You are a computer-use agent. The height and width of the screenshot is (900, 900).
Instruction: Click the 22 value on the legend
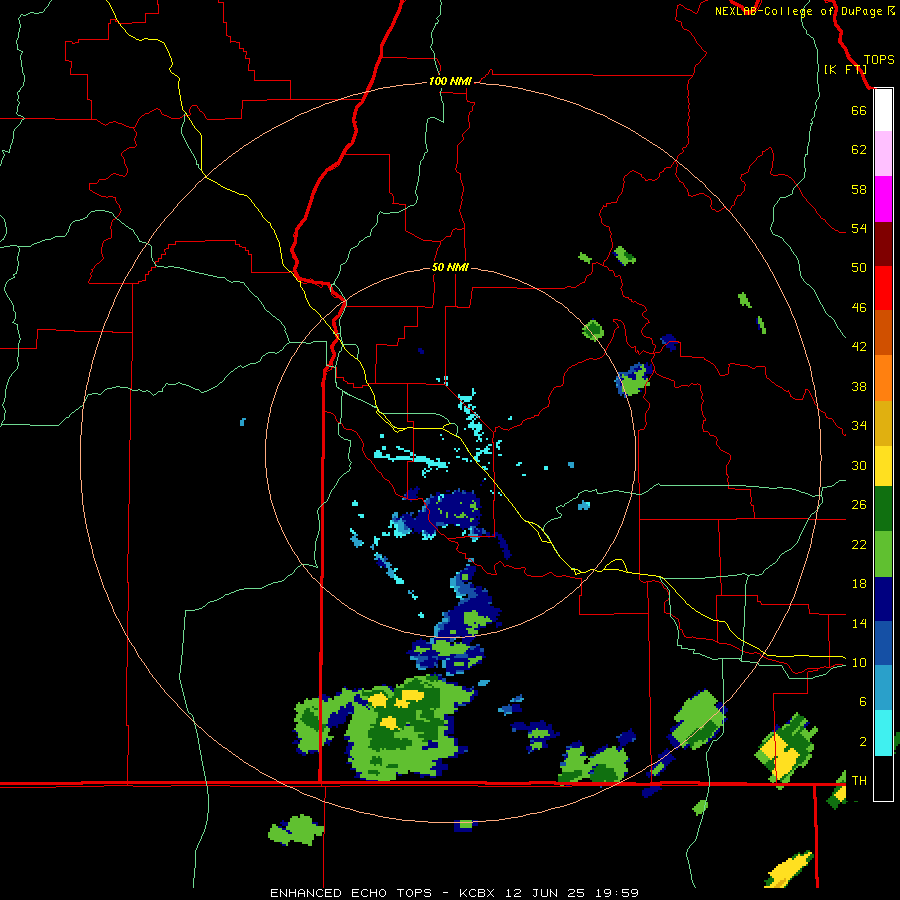(x=859, y=544)
